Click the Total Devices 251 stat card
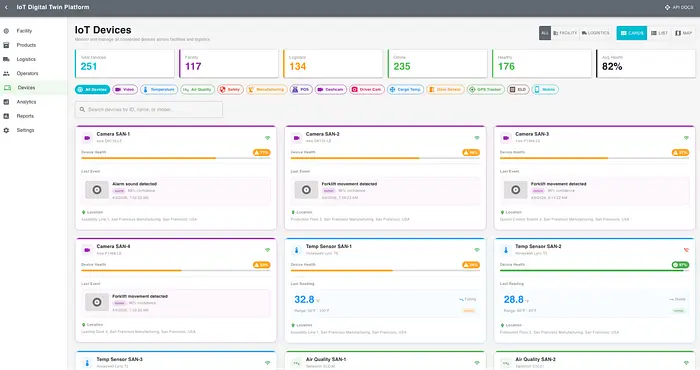Viewport: 700px width, 370px height. tap(125, 63)
